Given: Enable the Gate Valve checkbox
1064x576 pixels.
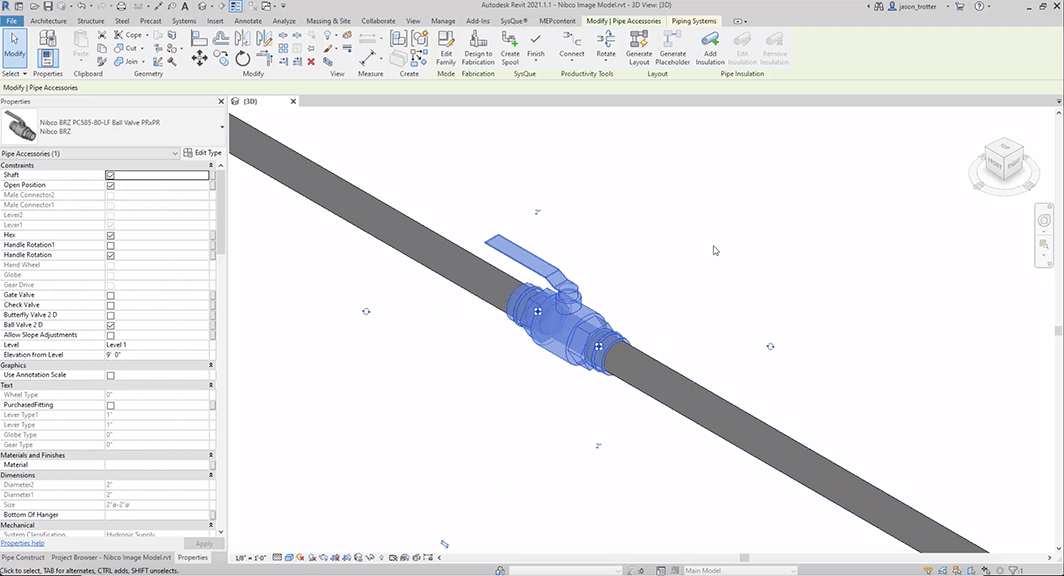Looking at the screenshot, I should tap(110, 295).
